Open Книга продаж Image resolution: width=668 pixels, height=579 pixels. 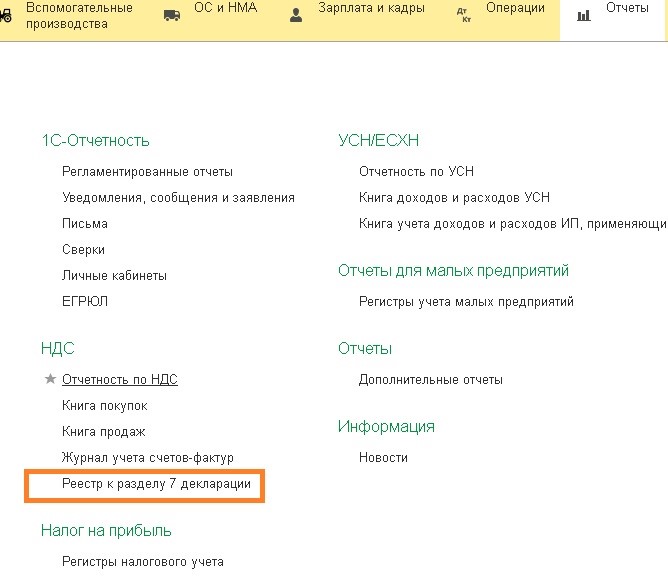[104, 432]
